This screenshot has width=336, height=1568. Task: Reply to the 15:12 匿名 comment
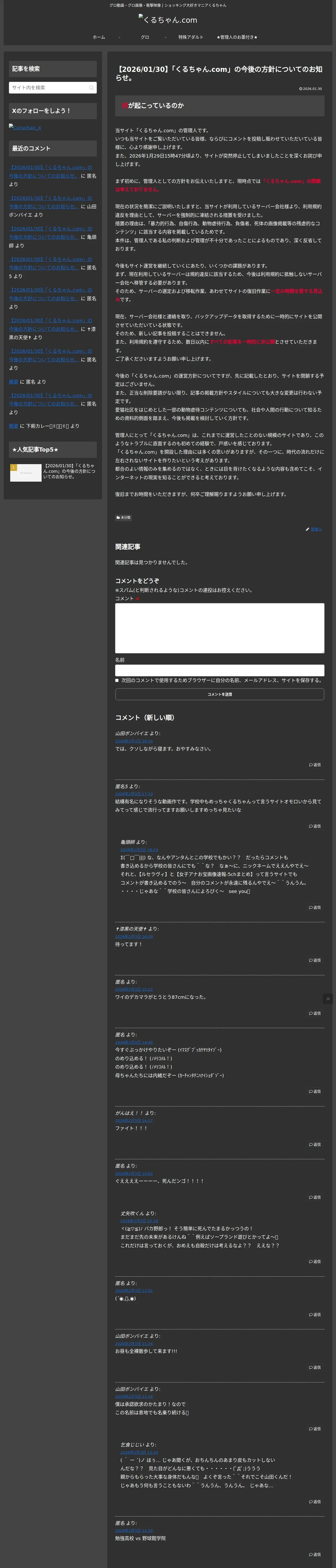[x=315, y=1013]
